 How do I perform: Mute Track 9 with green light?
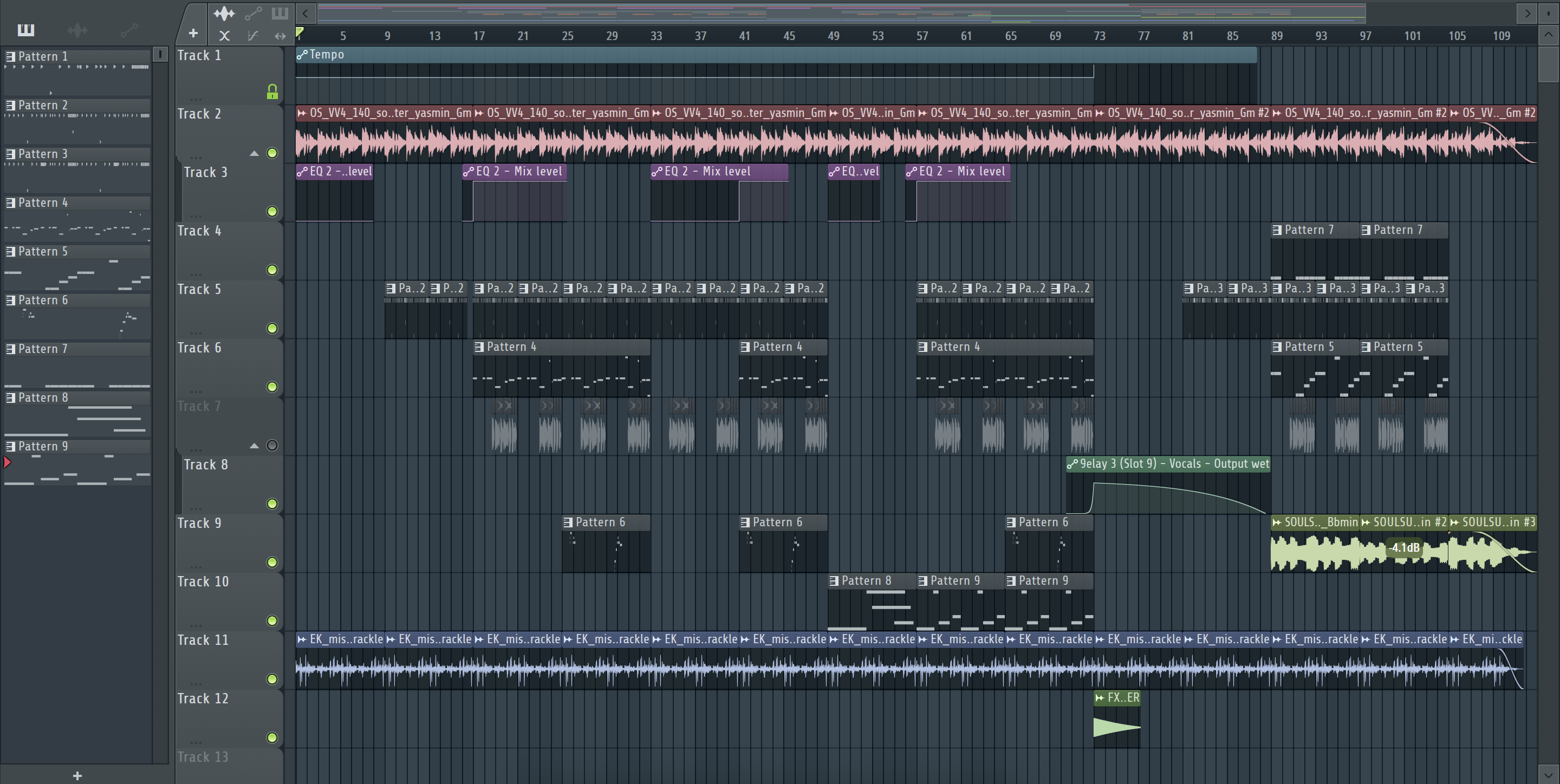272,563
